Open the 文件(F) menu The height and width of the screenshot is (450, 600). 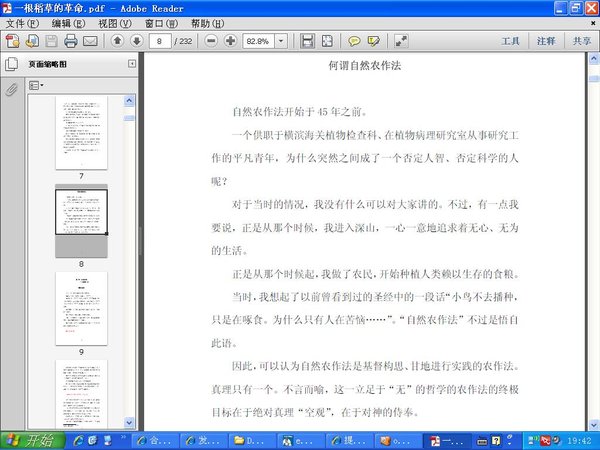pos(22,24)
